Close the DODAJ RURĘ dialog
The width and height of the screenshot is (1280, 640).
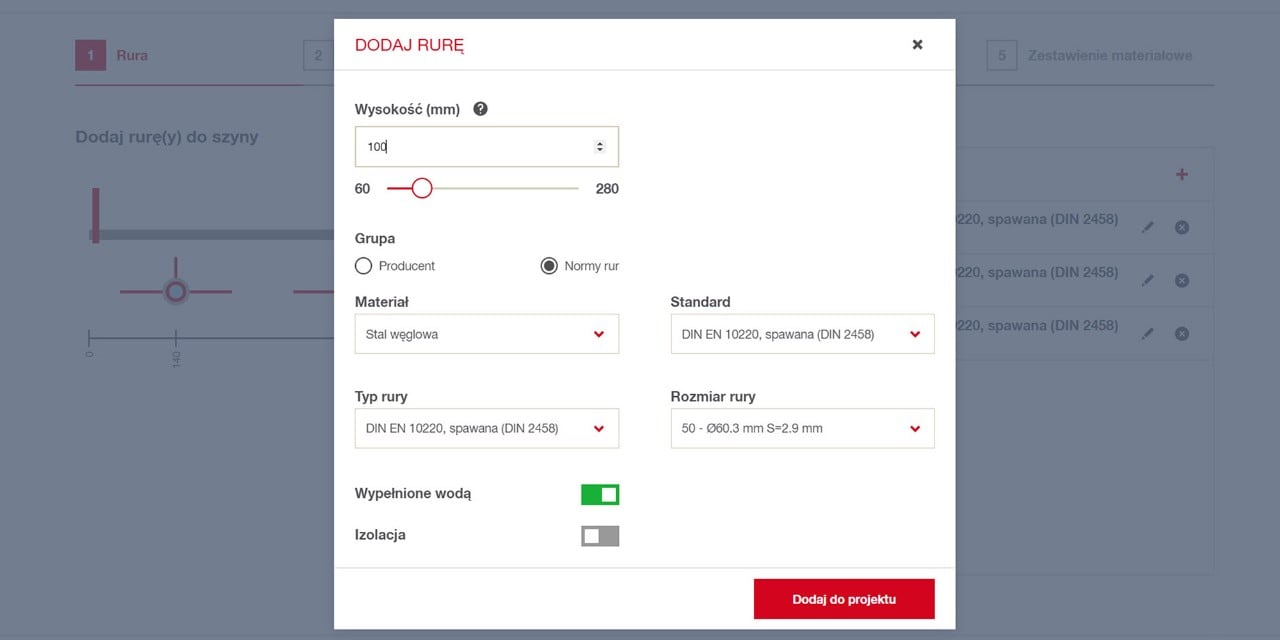[917, 44]
